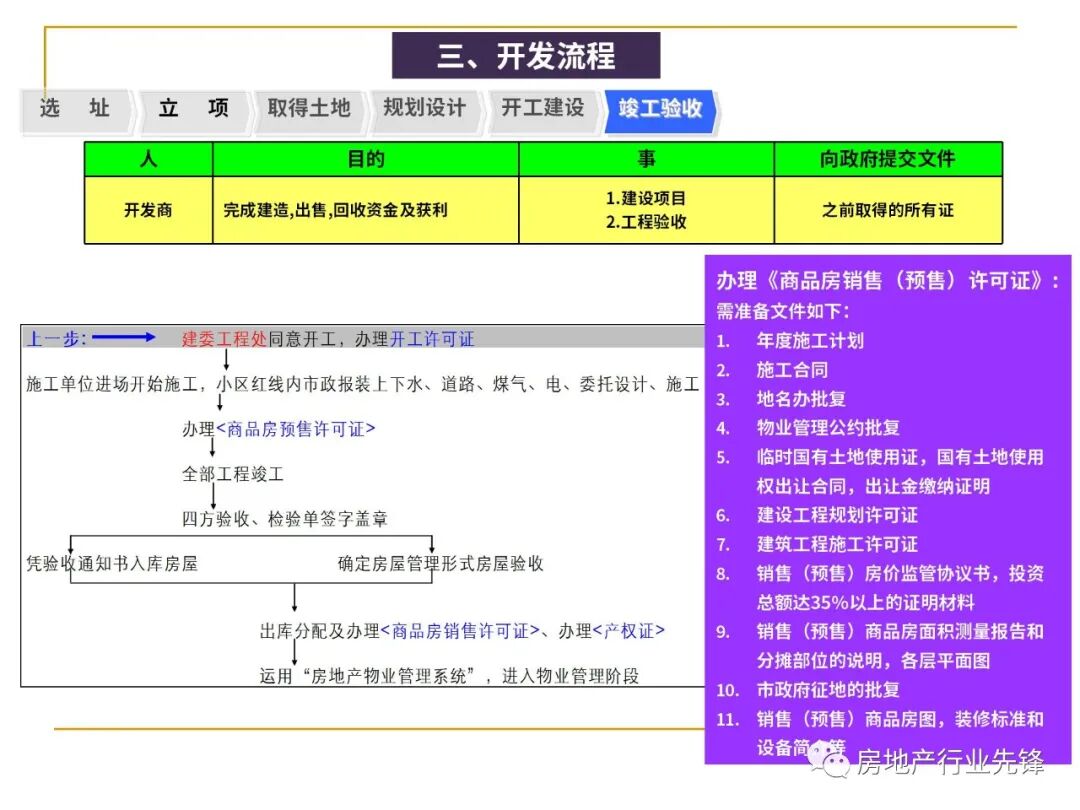The image size is (1080, 810).
Task: Click the 之前取得的所有证 cell
Action: click(888, 210)
